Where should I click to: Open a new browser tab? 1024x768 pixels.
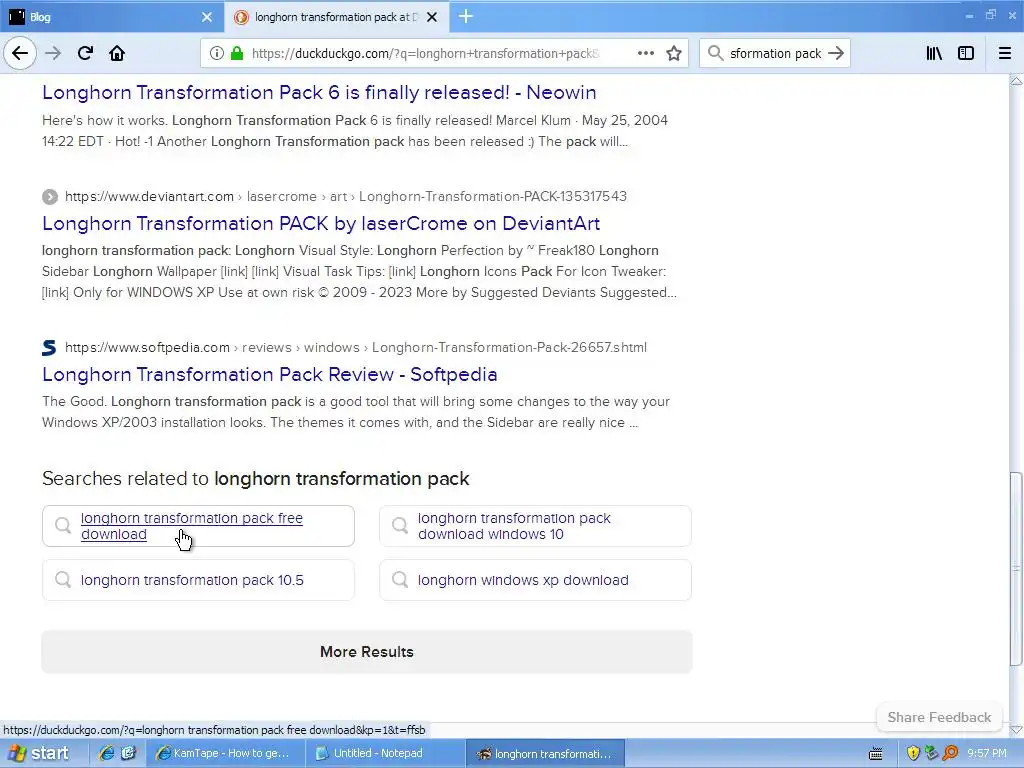pyautogui.click(x=466, y=16)
